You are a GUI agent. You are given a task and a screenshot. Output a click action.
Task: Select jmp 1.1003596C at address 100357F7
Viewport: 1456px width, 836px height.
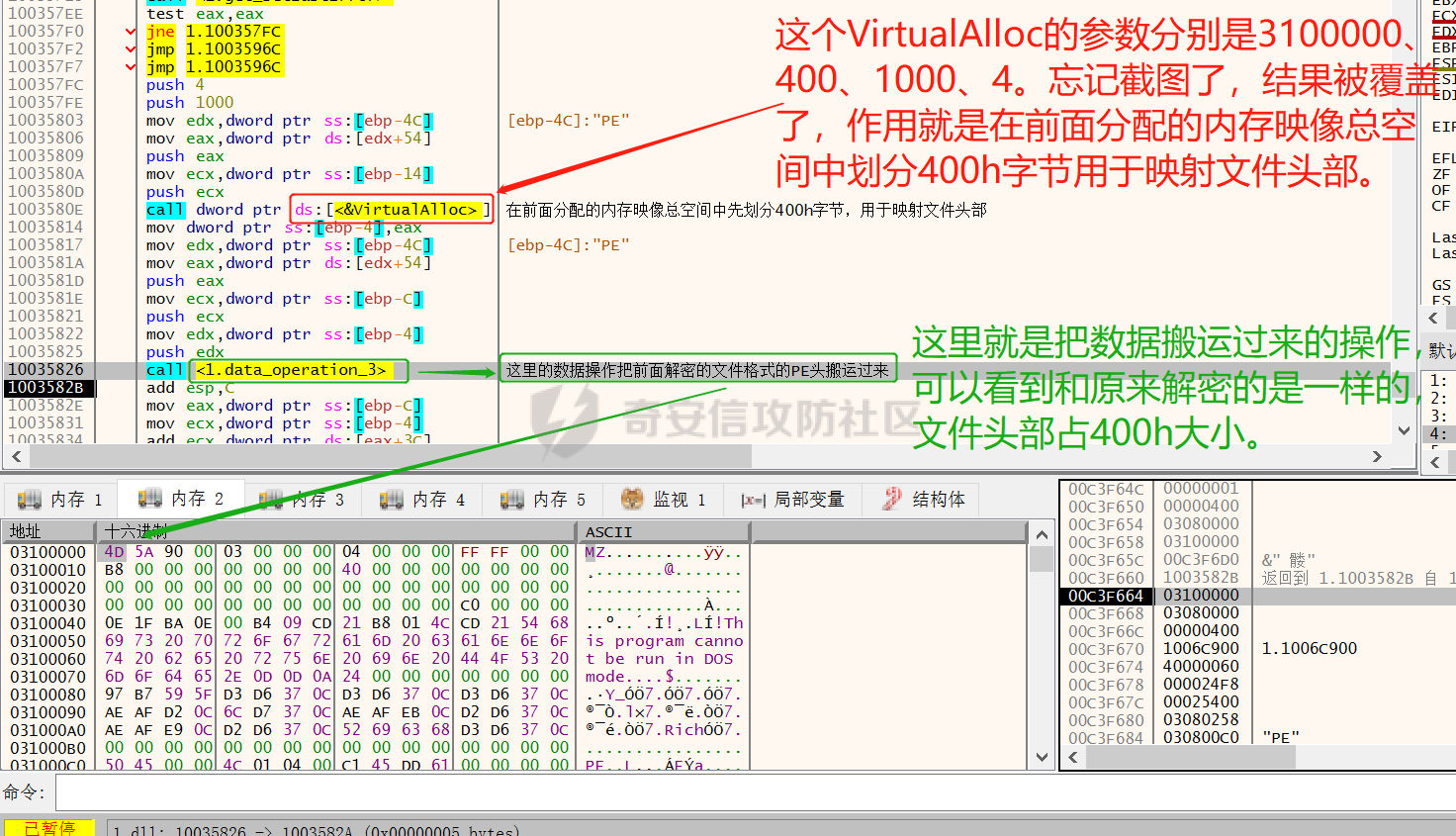[x=214, y=67]
